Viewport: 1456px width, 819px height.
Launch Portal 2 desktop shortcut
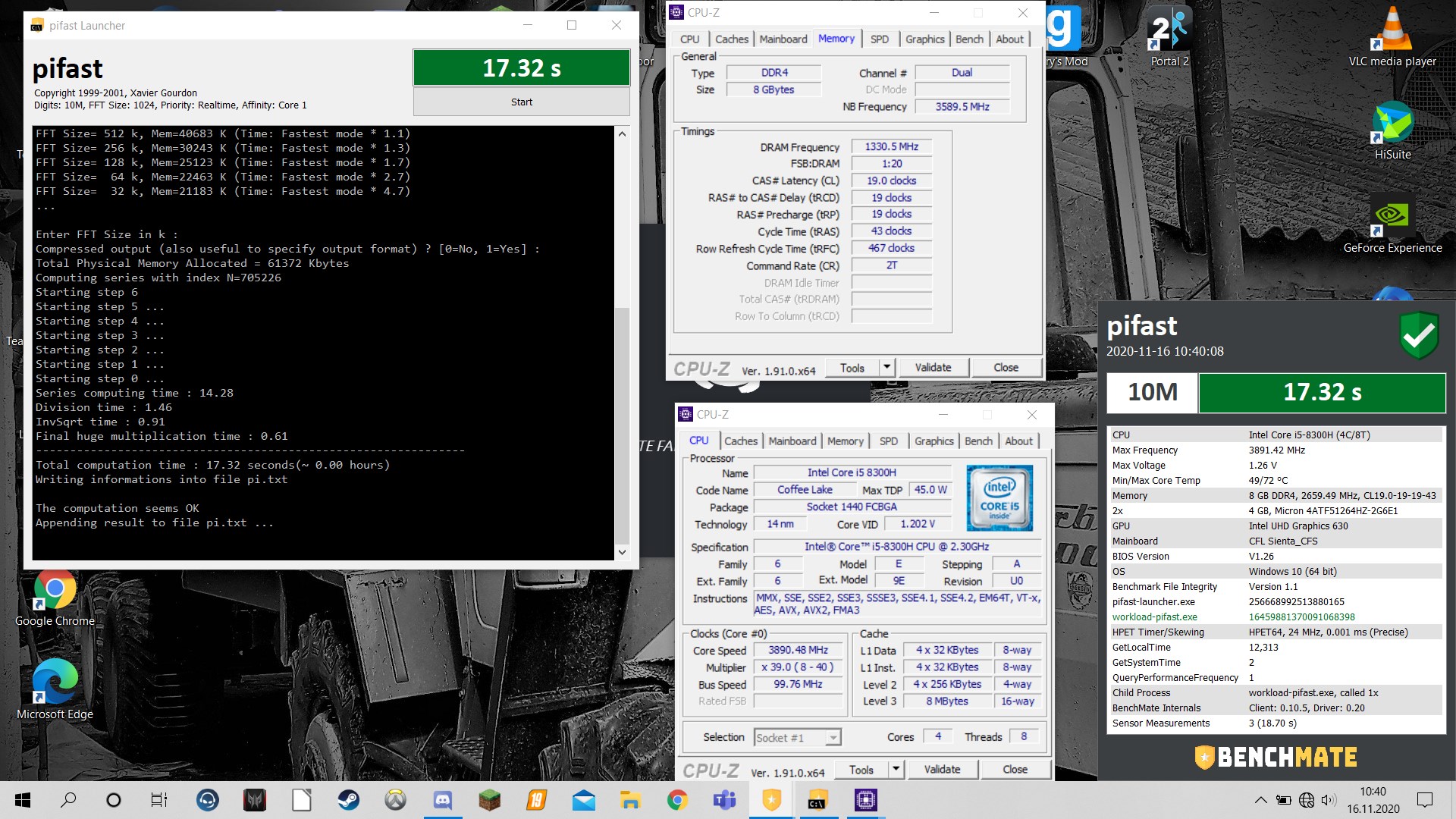pos(1169,36)
